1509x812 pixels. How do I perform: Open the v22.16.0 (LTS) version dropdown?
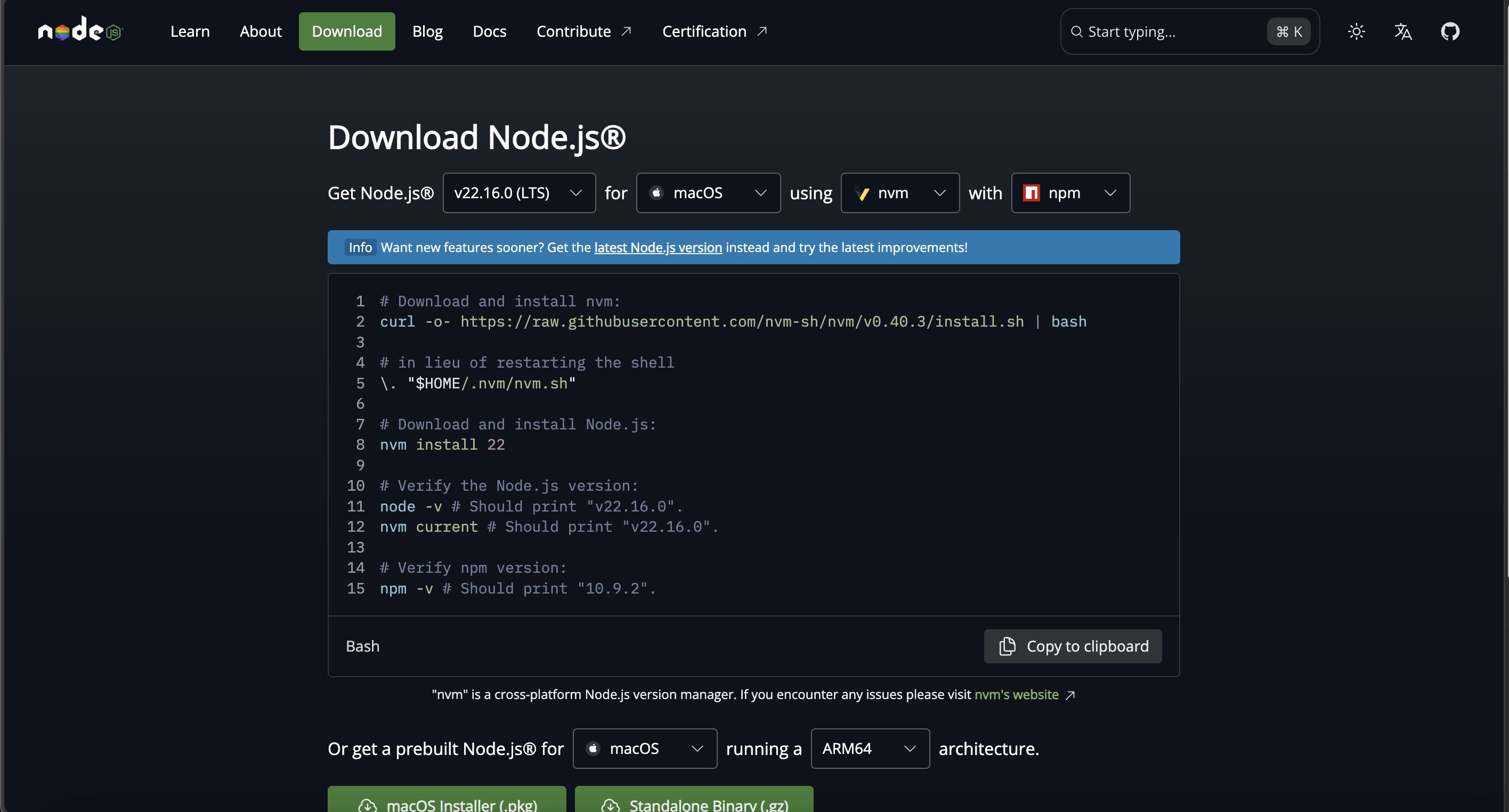pyautogui.click(x=519, y=193)
